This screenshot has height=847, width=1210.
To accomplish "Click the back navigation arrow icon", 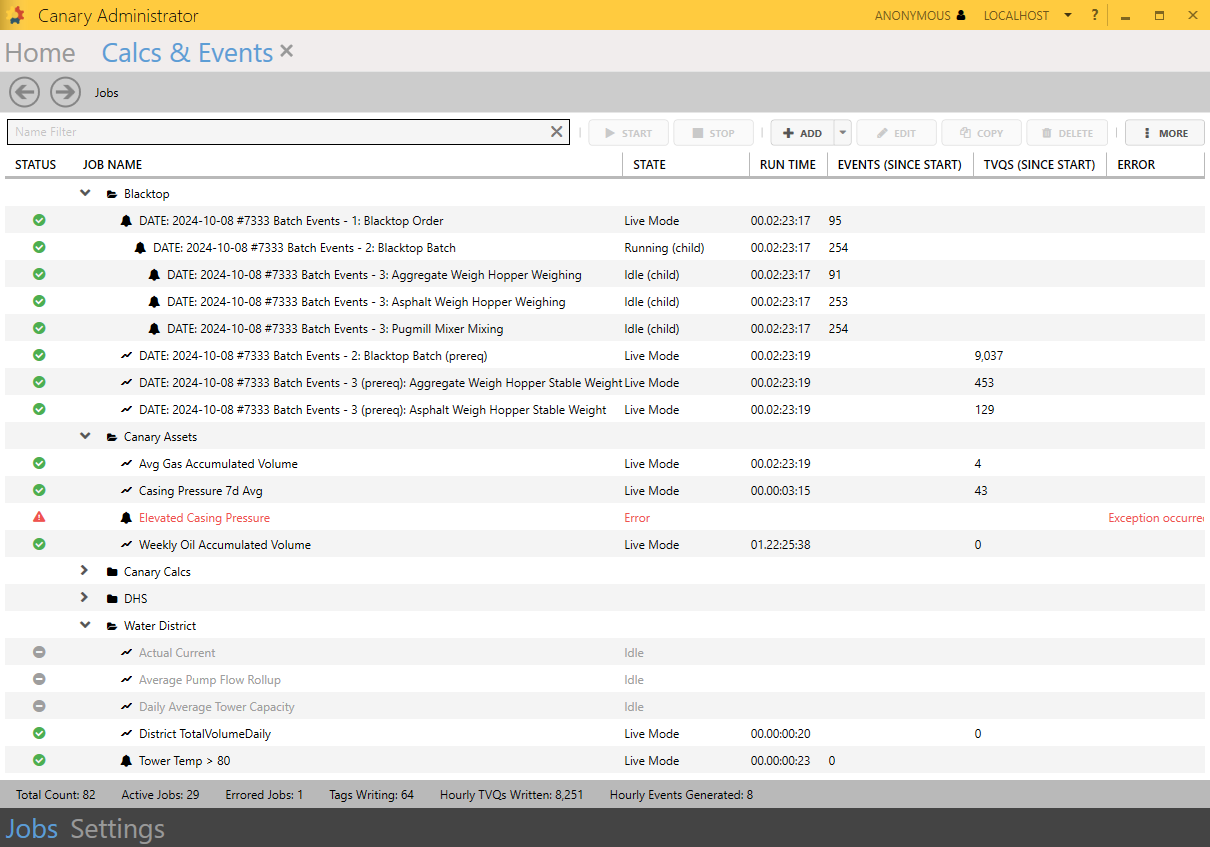I will (x=25, y=92).
